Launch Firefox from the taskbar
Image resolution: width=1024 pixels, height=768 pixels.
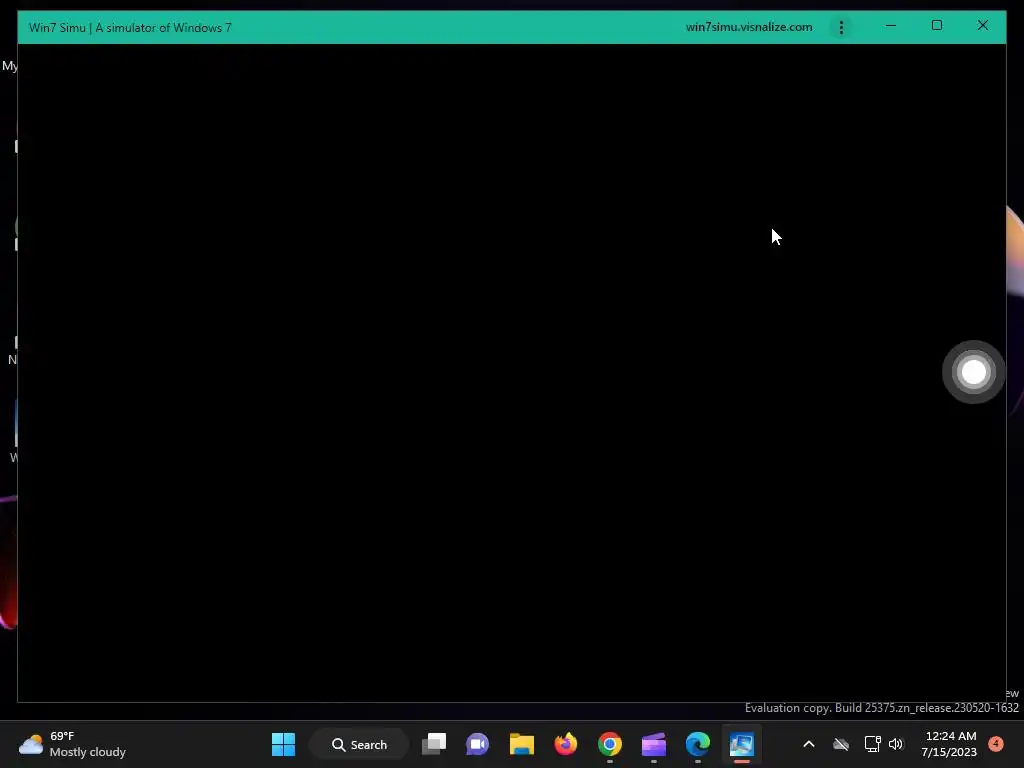click(566, 744)
